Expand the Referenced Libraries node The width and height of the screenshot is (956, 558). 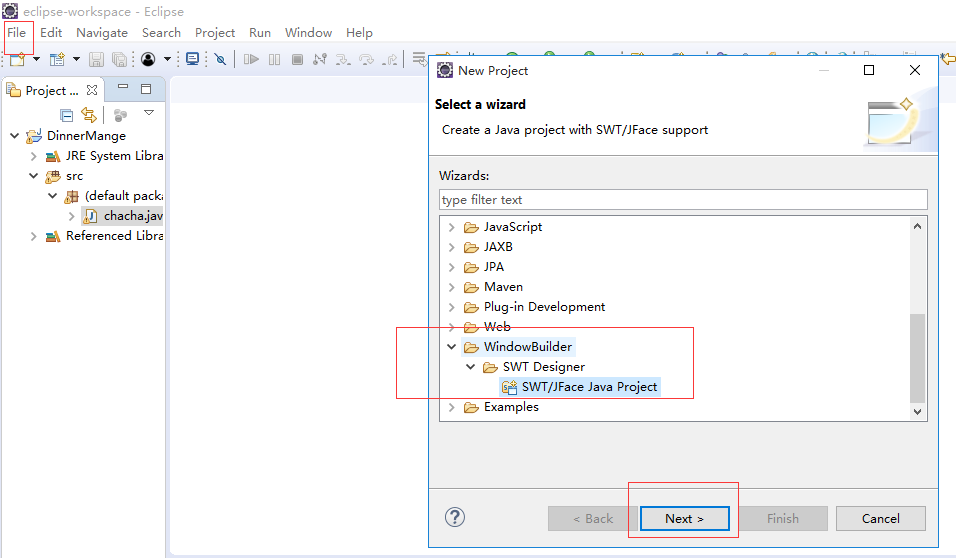pyautogui.click(x=34, y=236)
